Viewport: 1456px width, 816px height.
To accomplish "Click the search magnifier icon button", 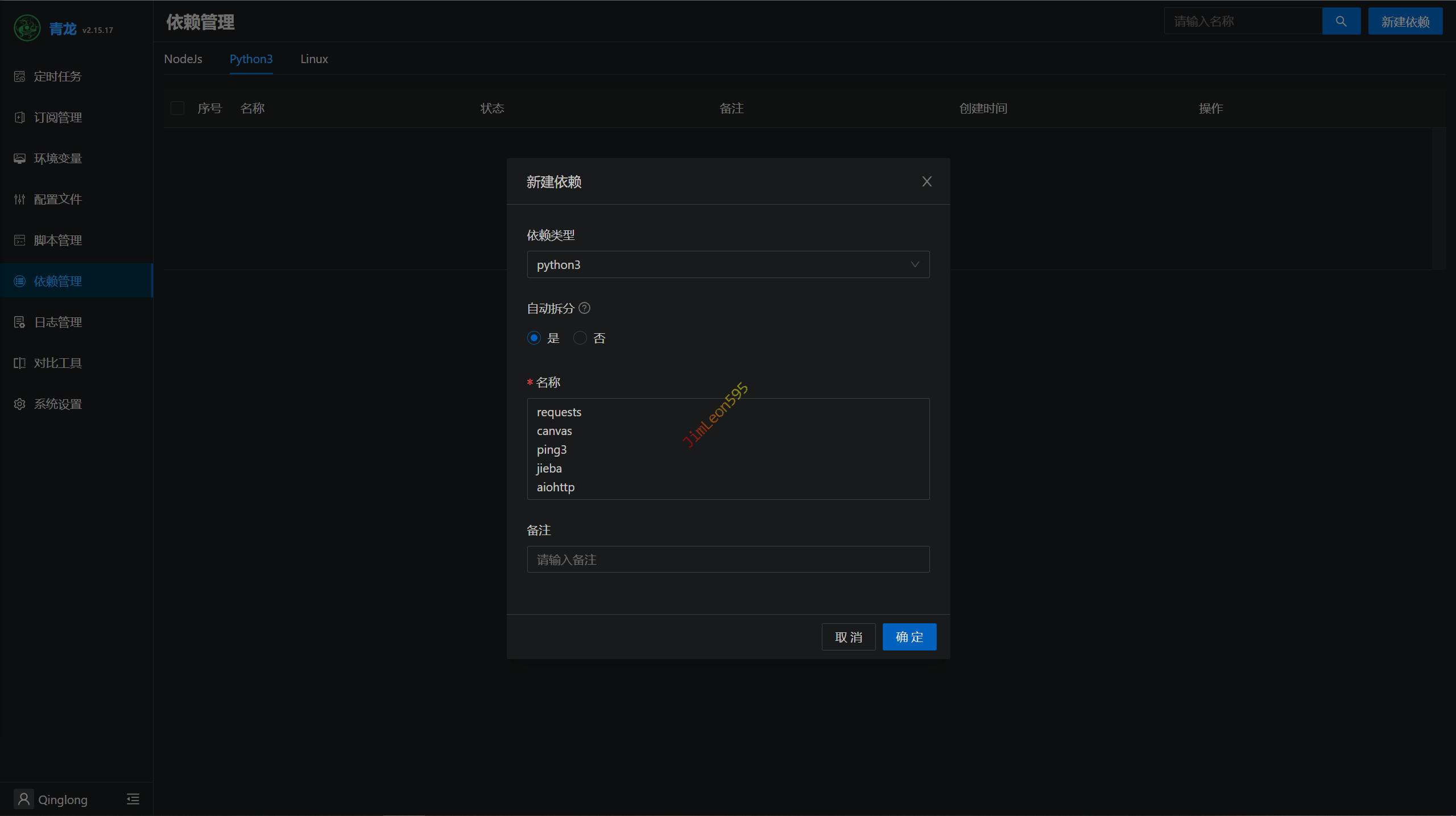I will pos(1341,22).
